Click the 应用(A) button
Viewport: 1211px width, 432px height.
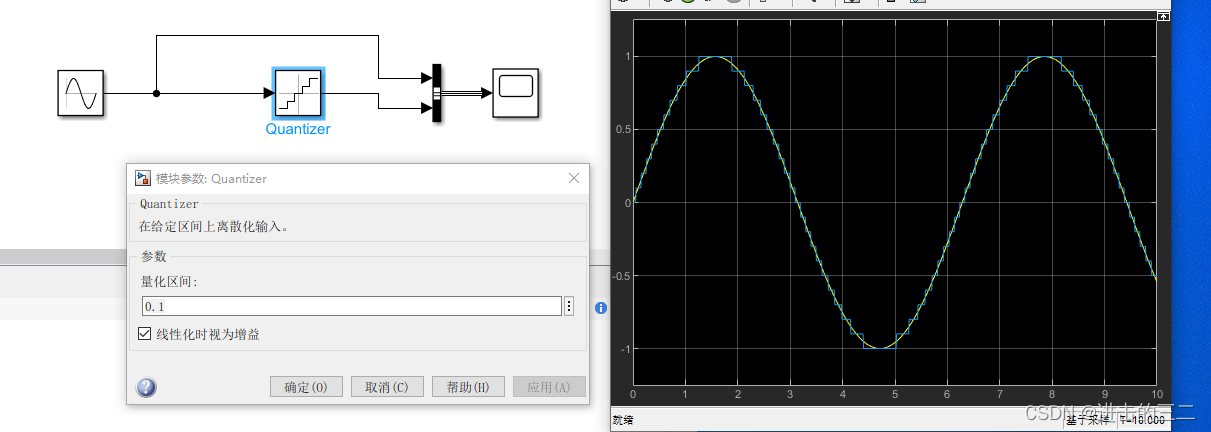point(549,387)
